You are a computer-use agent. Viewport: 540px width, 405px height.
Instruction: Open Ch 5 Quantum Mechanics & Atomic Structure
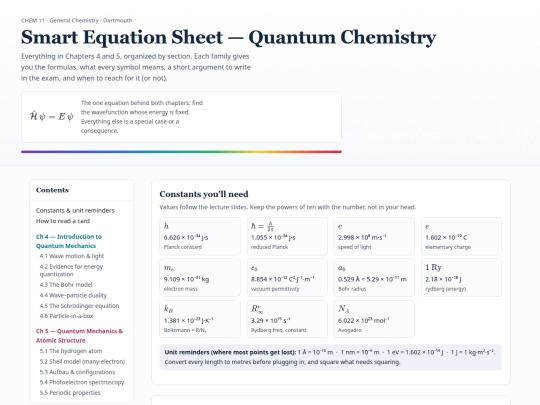coord(79,335)
